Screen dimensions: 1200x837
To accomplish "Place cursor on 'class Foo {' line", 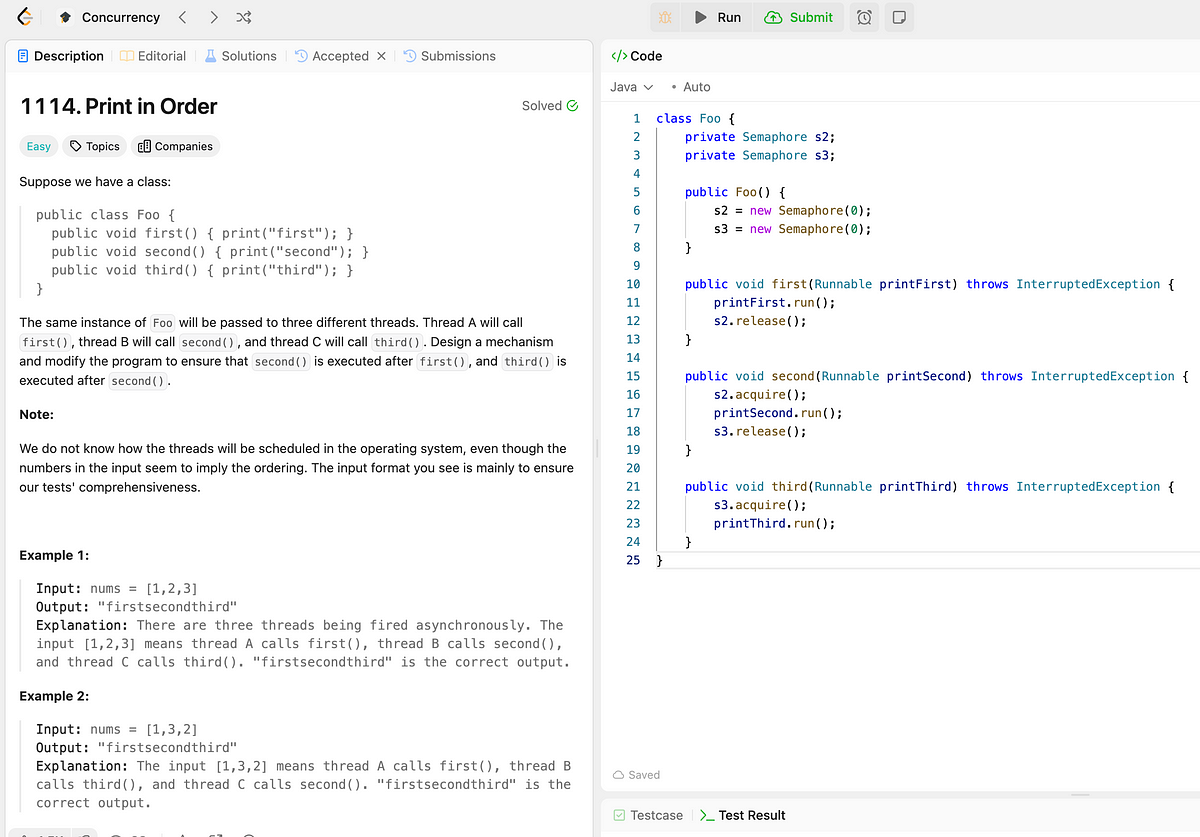I will click(x=695, y=118).
